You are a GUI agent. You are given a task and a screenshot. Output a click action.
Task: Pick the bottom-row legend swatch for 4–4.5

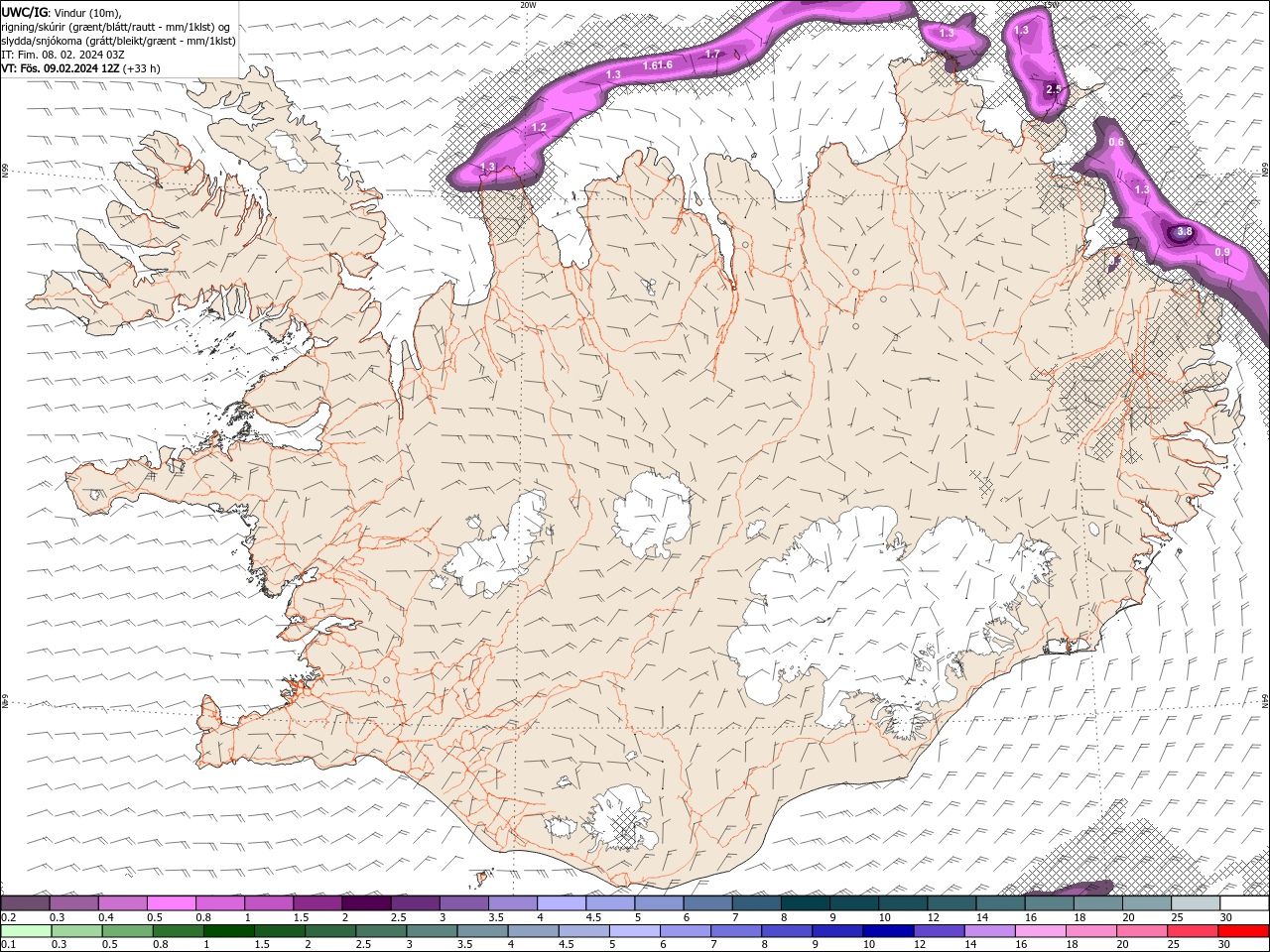click(x=535, y=930)
